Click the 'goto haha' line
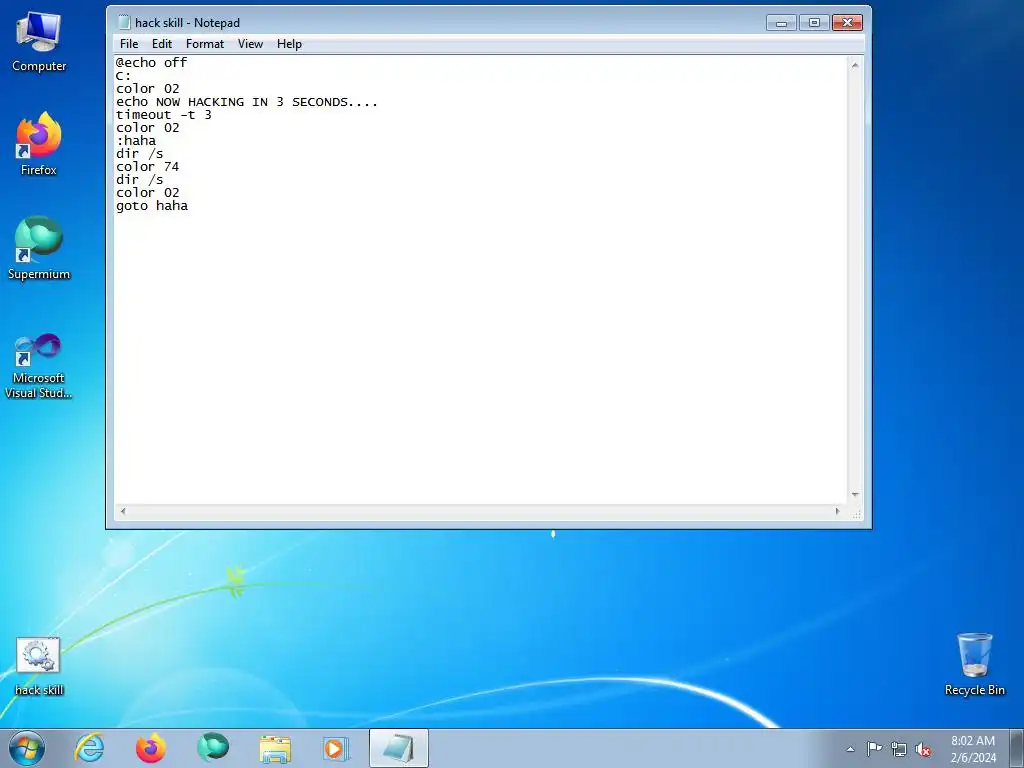This screenshot has height=768, width=1024. (x=152, y=206)
